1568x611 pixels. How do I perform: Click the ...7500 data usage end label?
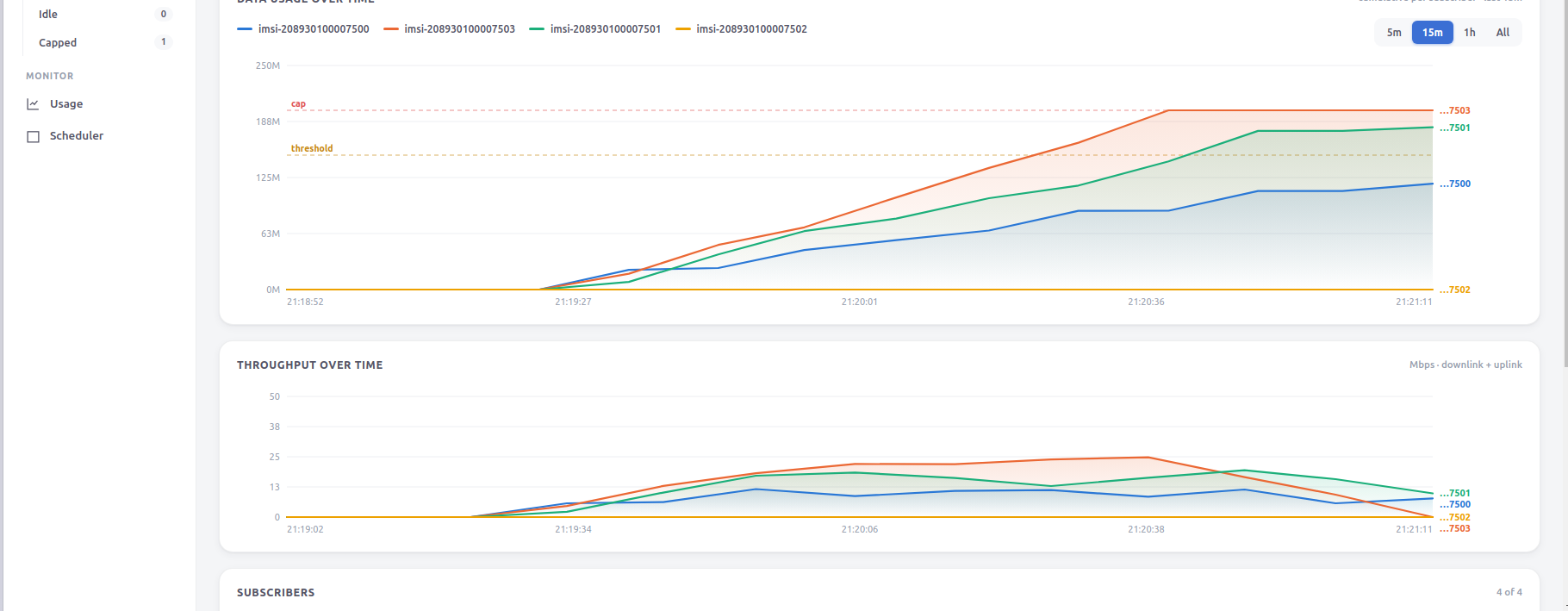[x=1455, y=184]
